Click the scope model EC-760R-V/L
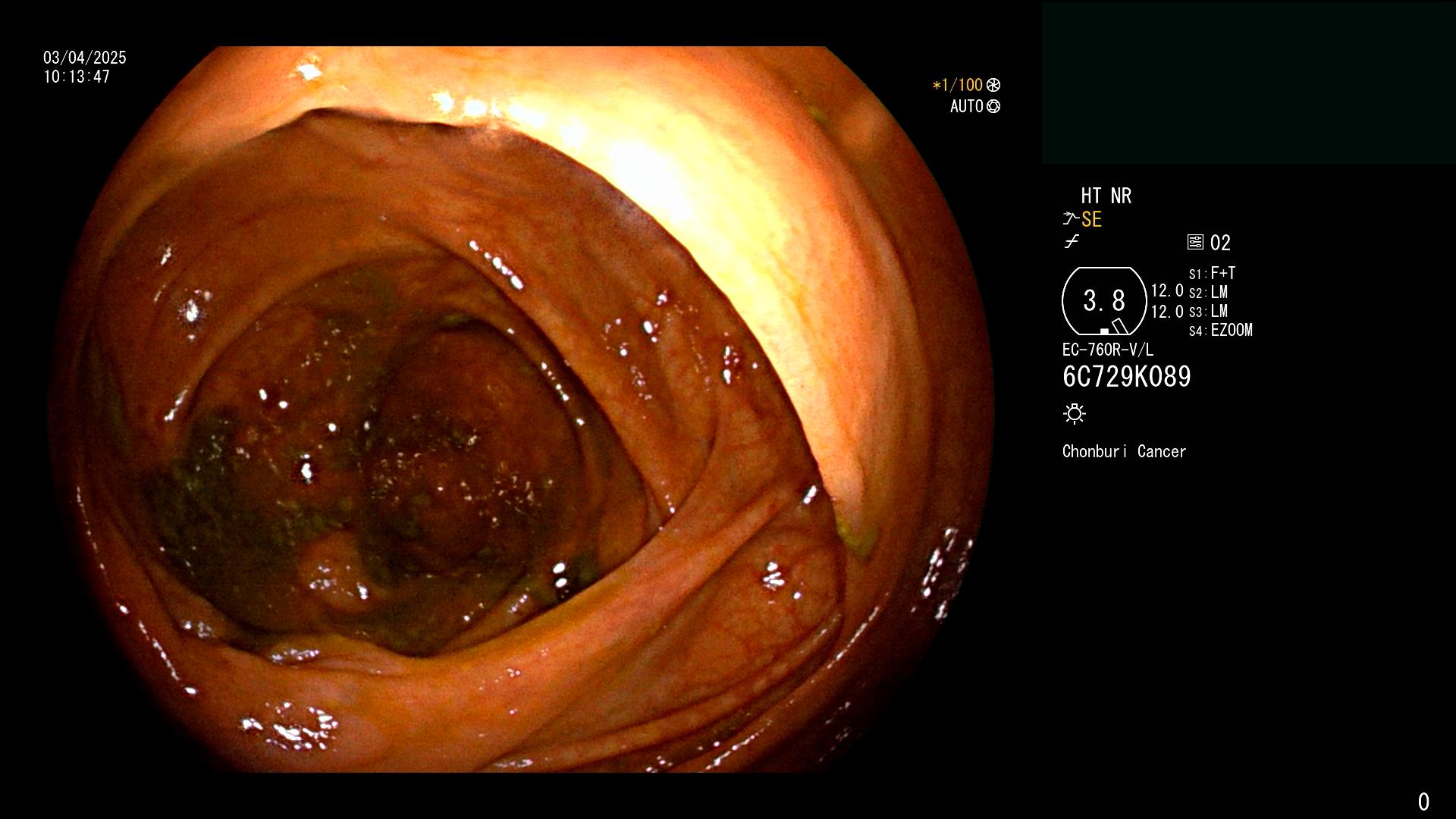Image resolution: width=1456 pixels, height=819 pixels. pyautogui.click(x=1108, y=350)
